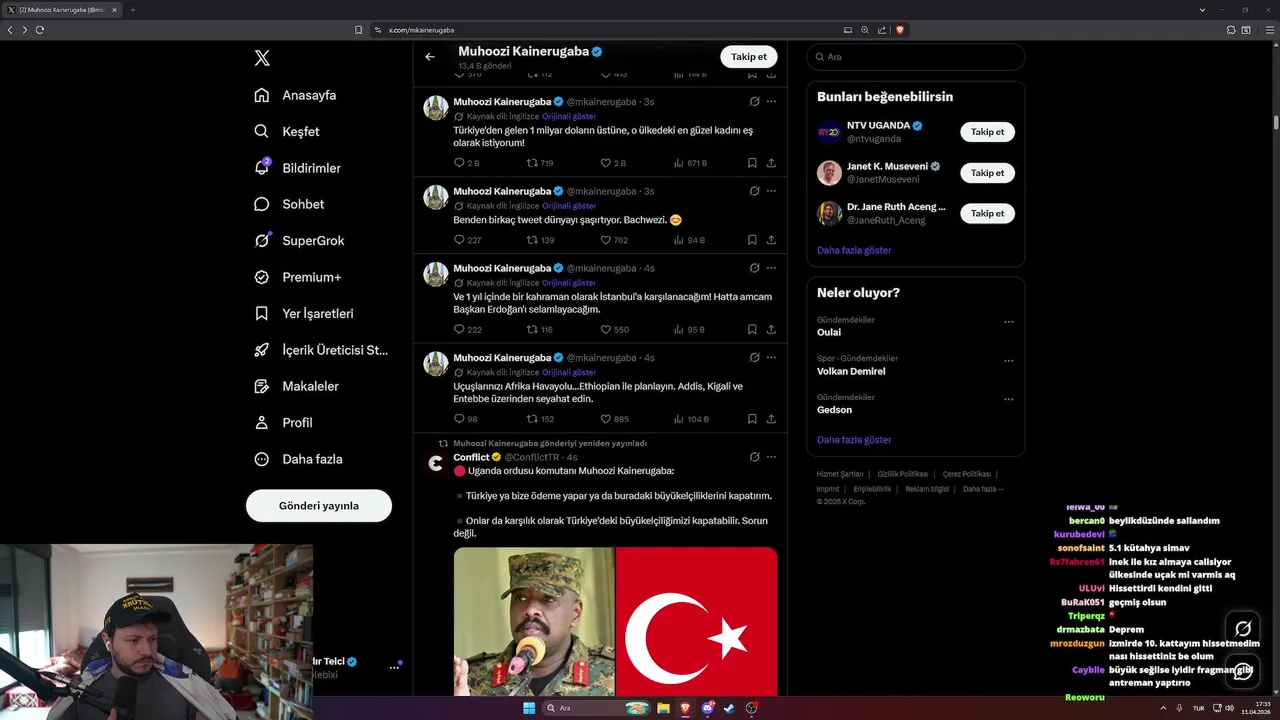This screenshot has height=720, width=1280.
Task: Open Anasayfa in the sidebar
Action: [295, 95]
